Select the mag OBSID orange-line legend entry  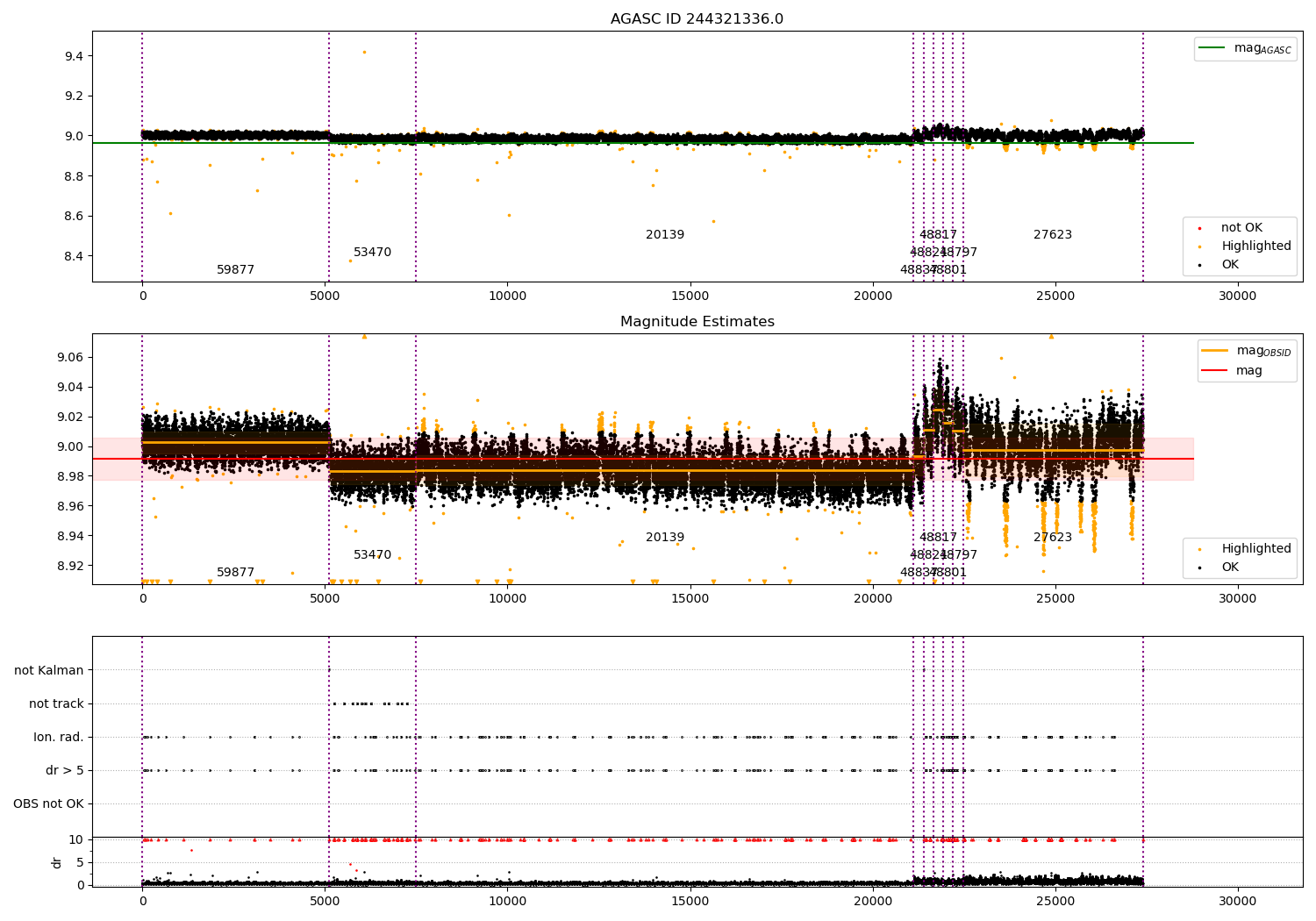(1246, 351)
